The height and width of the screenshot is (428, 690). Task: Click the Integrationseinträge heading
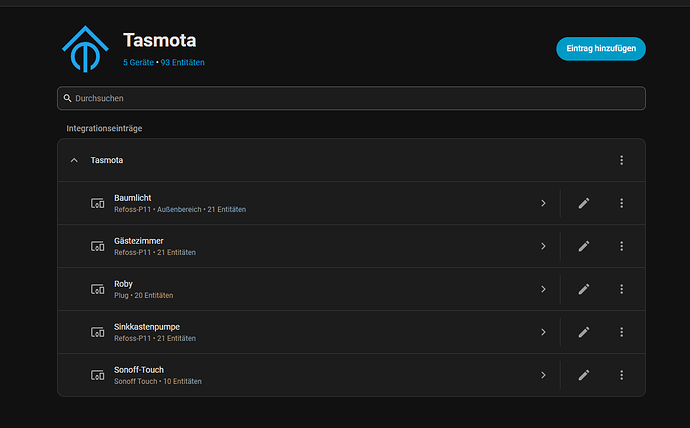tap(104, 128)
